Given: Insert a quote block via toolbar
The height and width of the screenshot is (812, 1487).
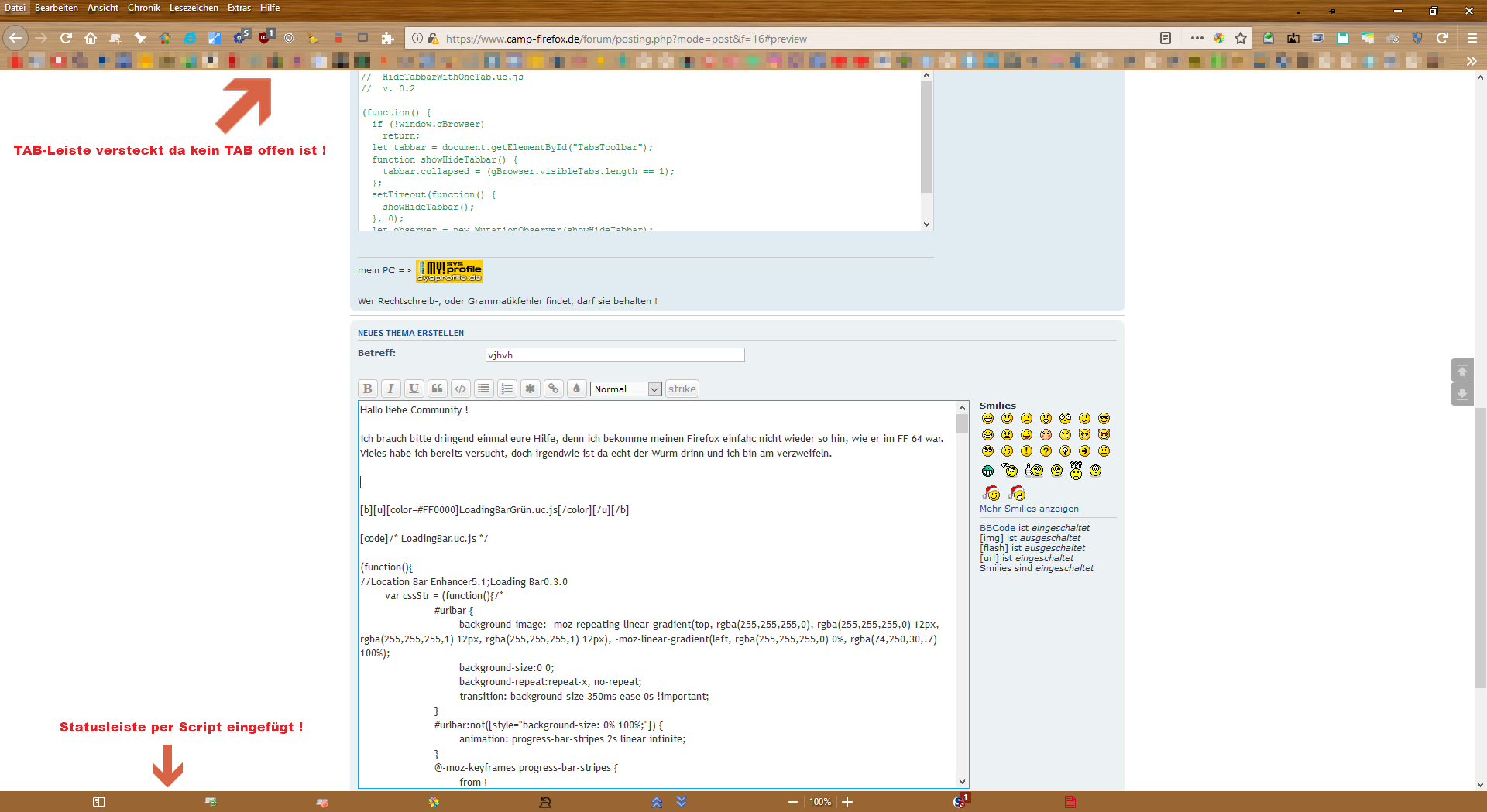Looking at the screenshot, I should tap(437, 389).
